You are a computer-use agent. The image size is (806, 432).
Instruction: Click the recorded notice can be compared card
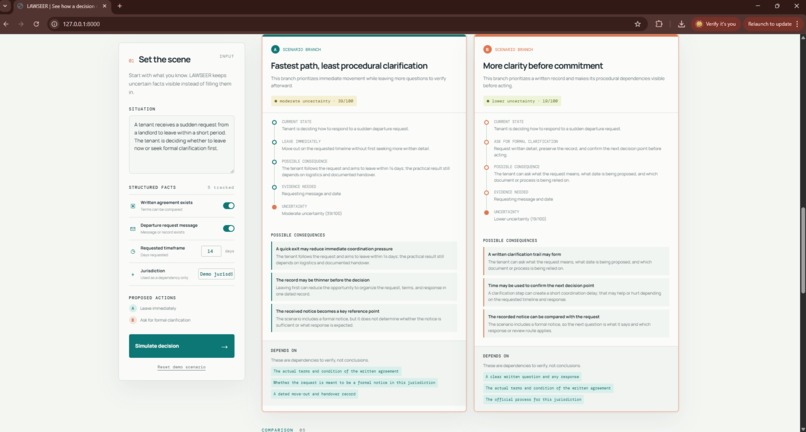click(576, 324)
